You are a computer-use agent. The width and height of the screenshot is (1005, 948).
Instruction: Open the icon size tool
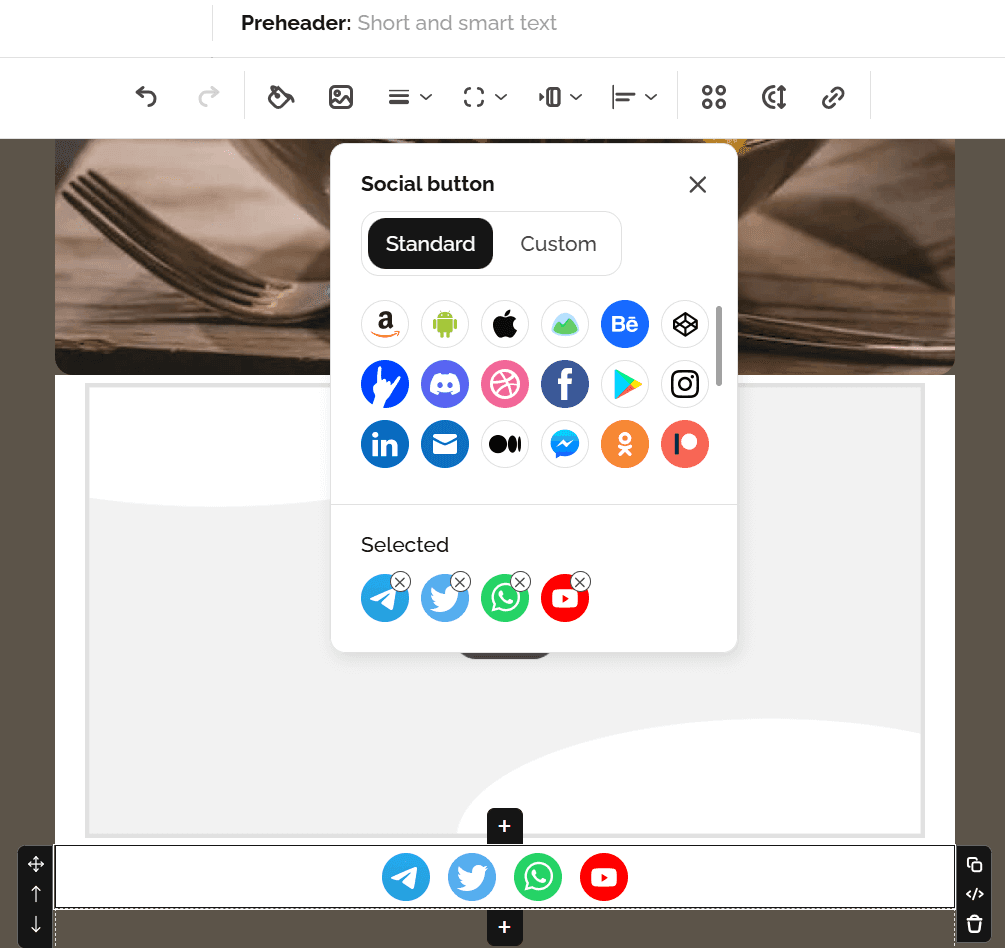tap(774, 97)
